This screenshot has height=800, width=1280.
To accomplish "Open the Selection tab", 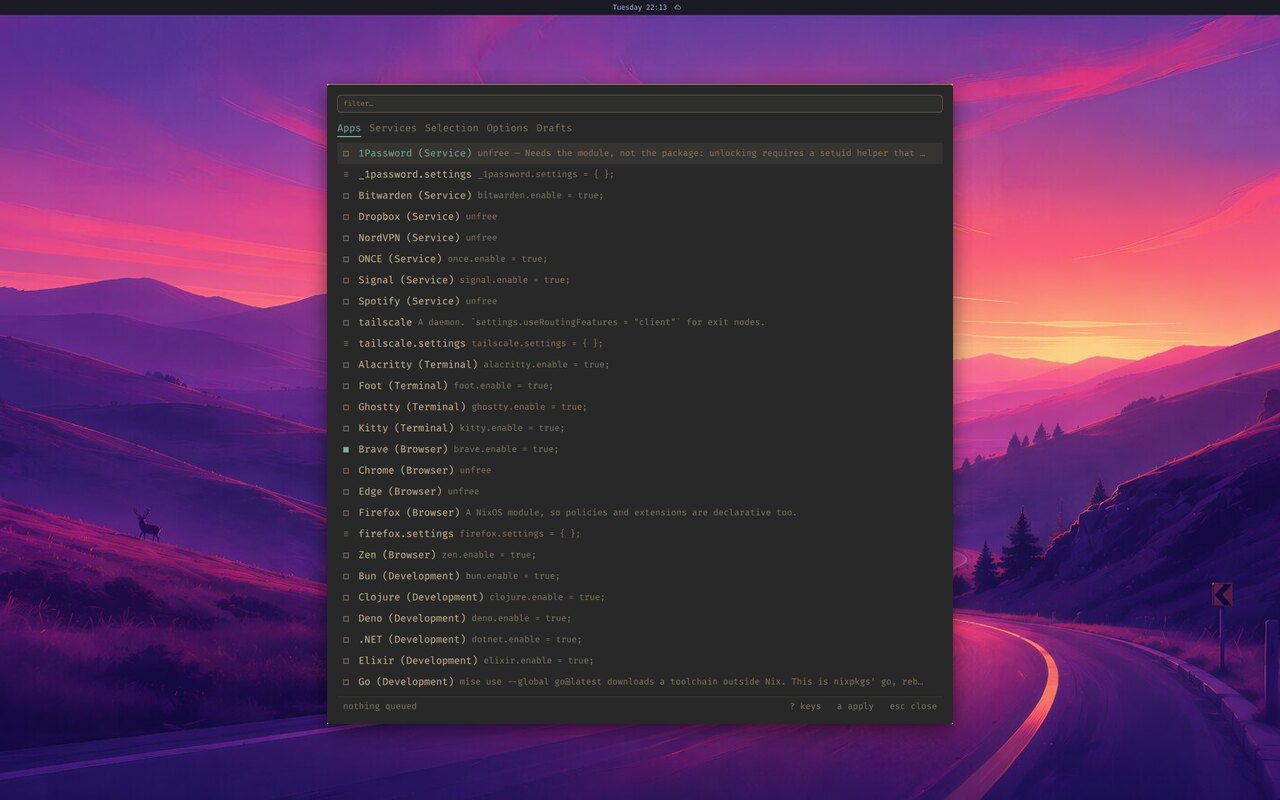I will [452, 128].
